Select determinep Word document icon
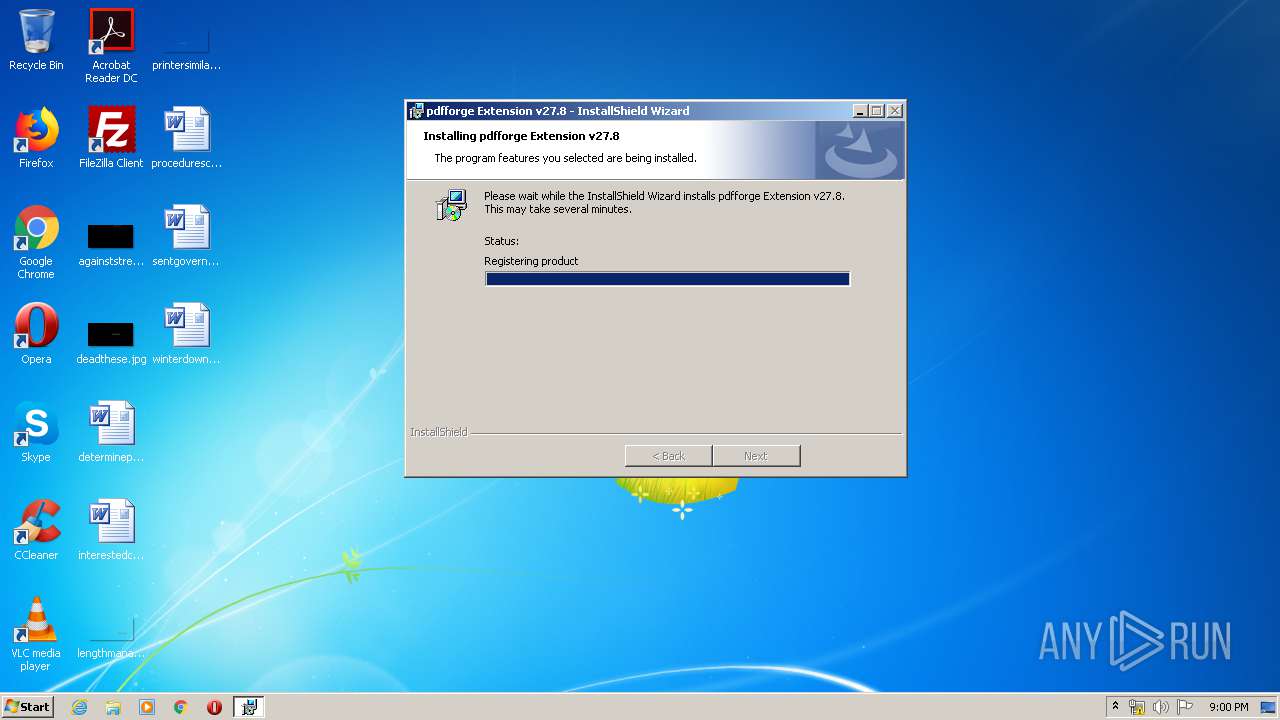 111,432
